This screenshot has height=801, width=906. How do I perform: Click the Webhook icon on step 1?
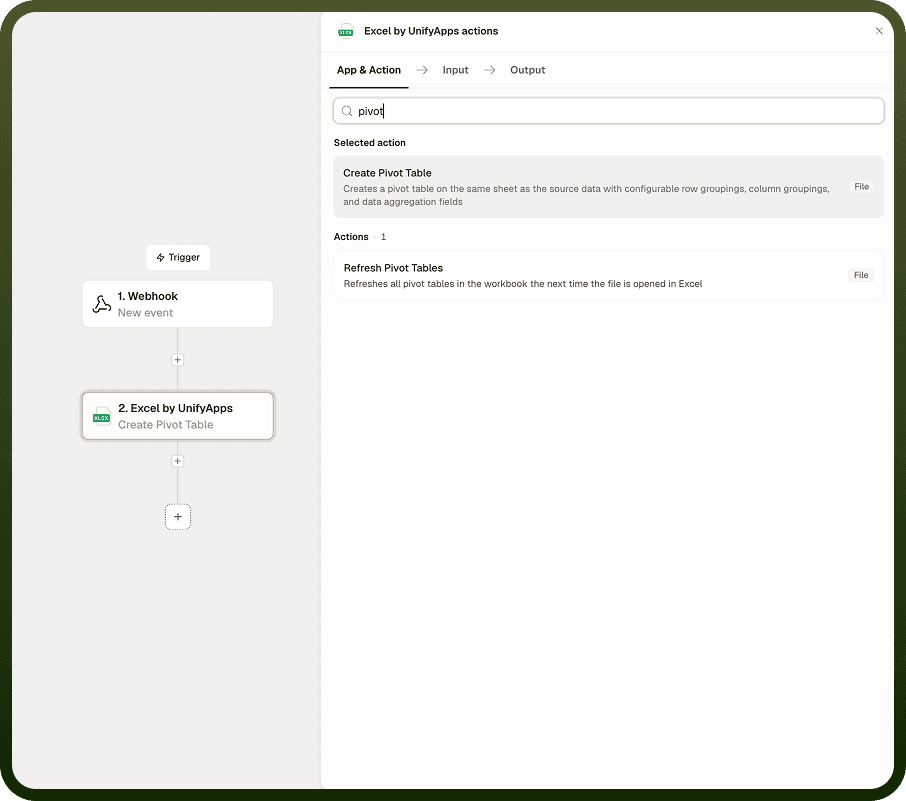(102, 304)
